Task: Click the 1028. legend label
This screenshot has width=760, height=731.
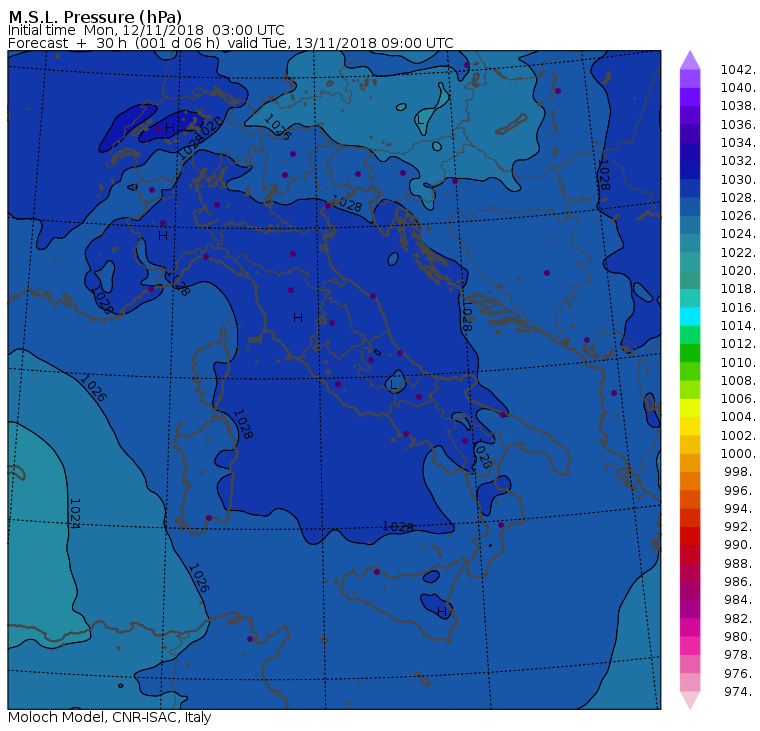Action: coord(738,198)
